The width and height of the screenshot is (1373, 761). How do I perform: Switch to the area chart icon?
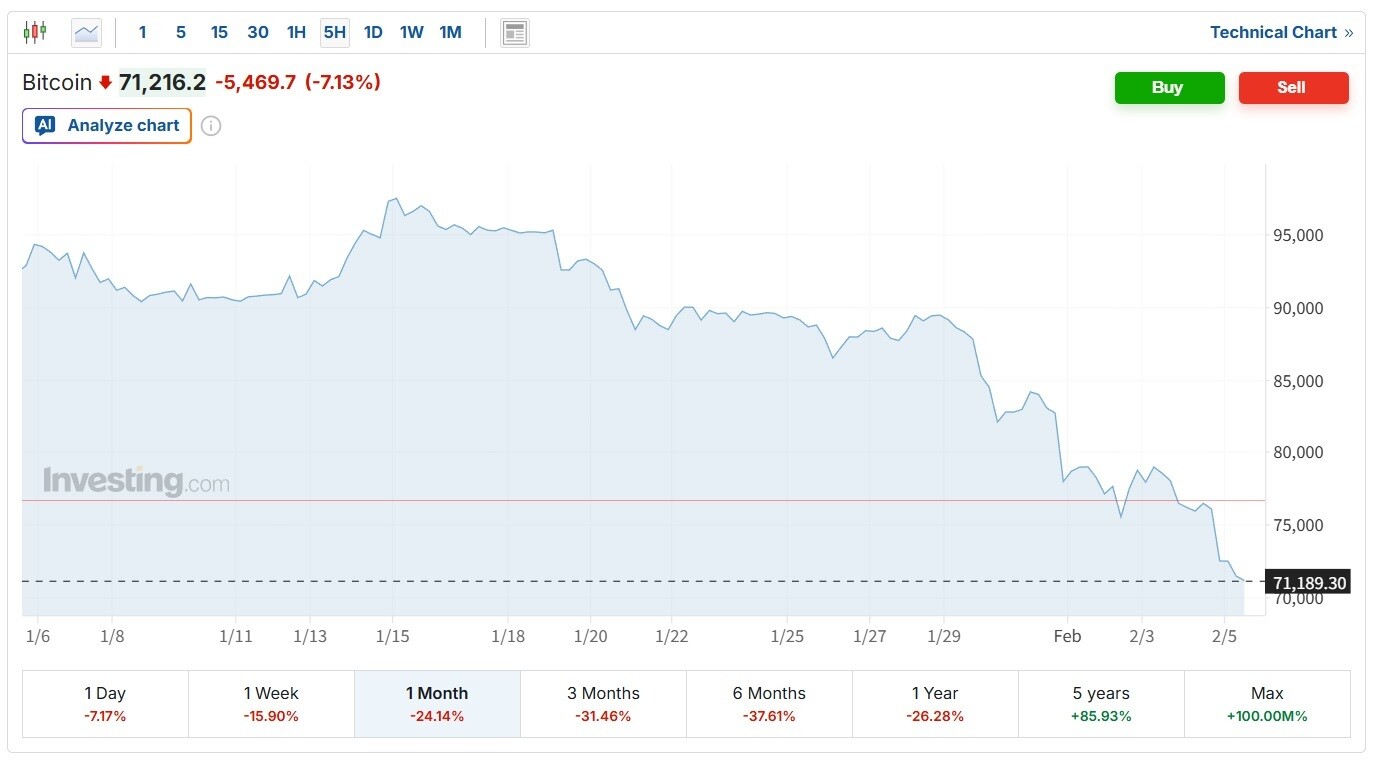coord(87,33)
